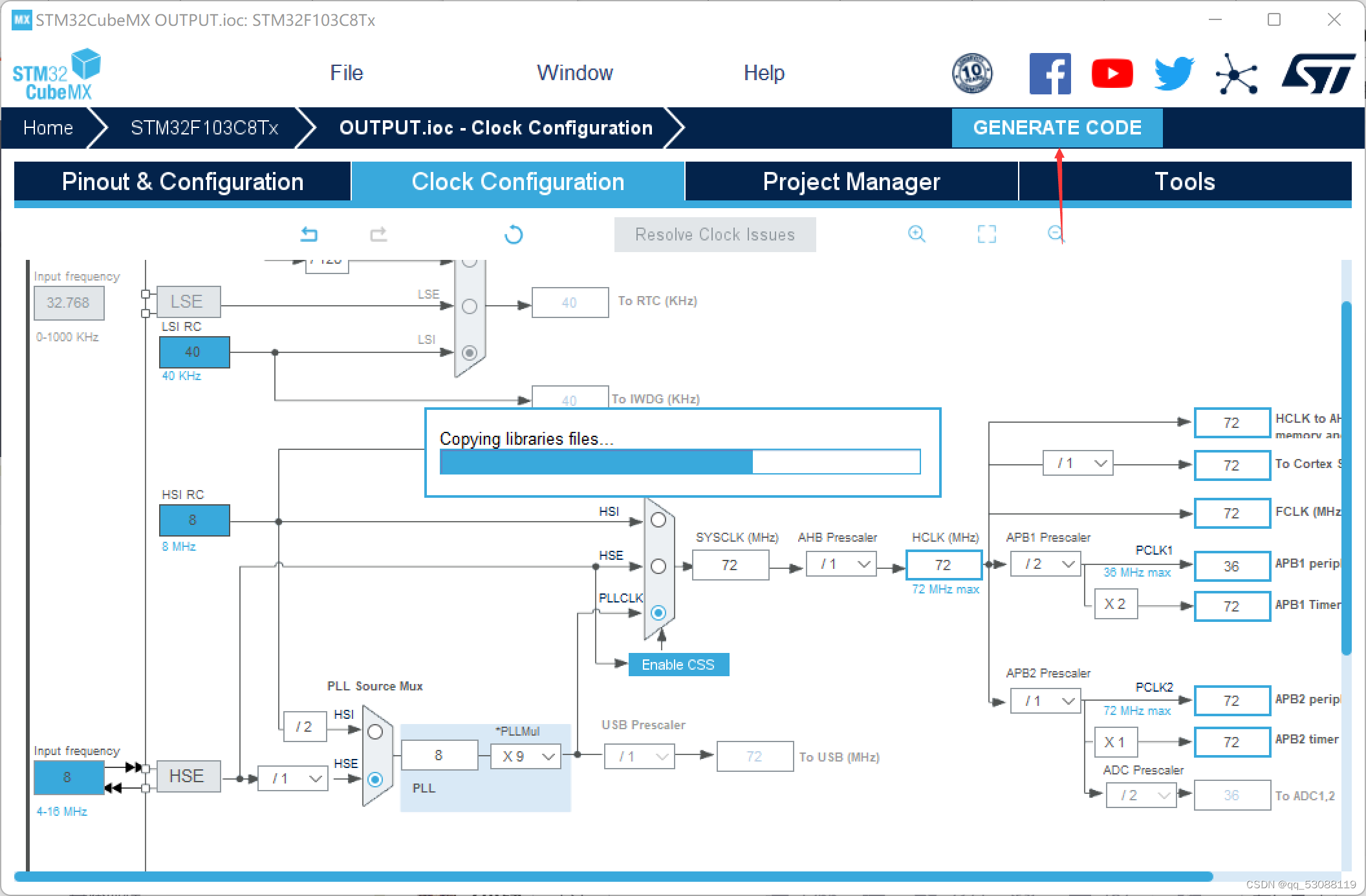Select HSI radio in System Clock Mux
This screenshot has width=1366, height=896.
coord(658,520)
